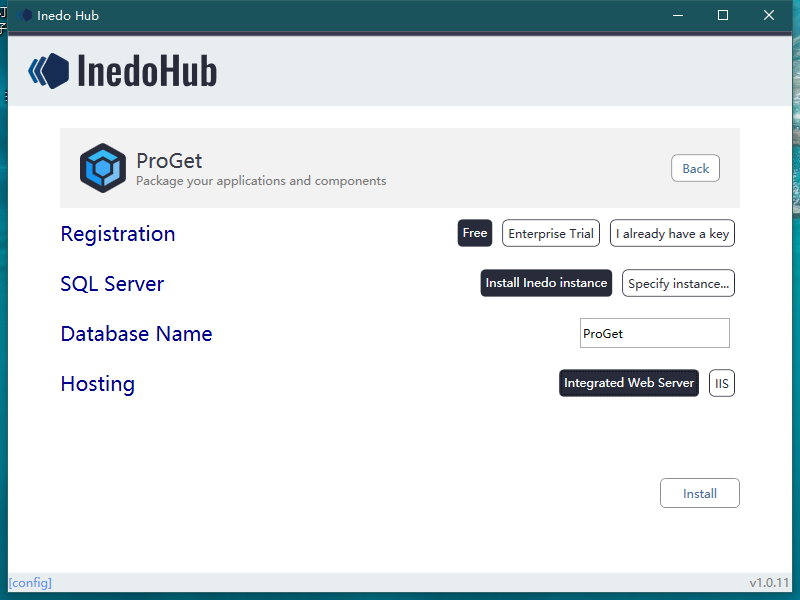The image size is (800, 600).
Task: Choose Install Inedo instance for SQL Server
Action: pyautogui.click(x=546, y=283)
